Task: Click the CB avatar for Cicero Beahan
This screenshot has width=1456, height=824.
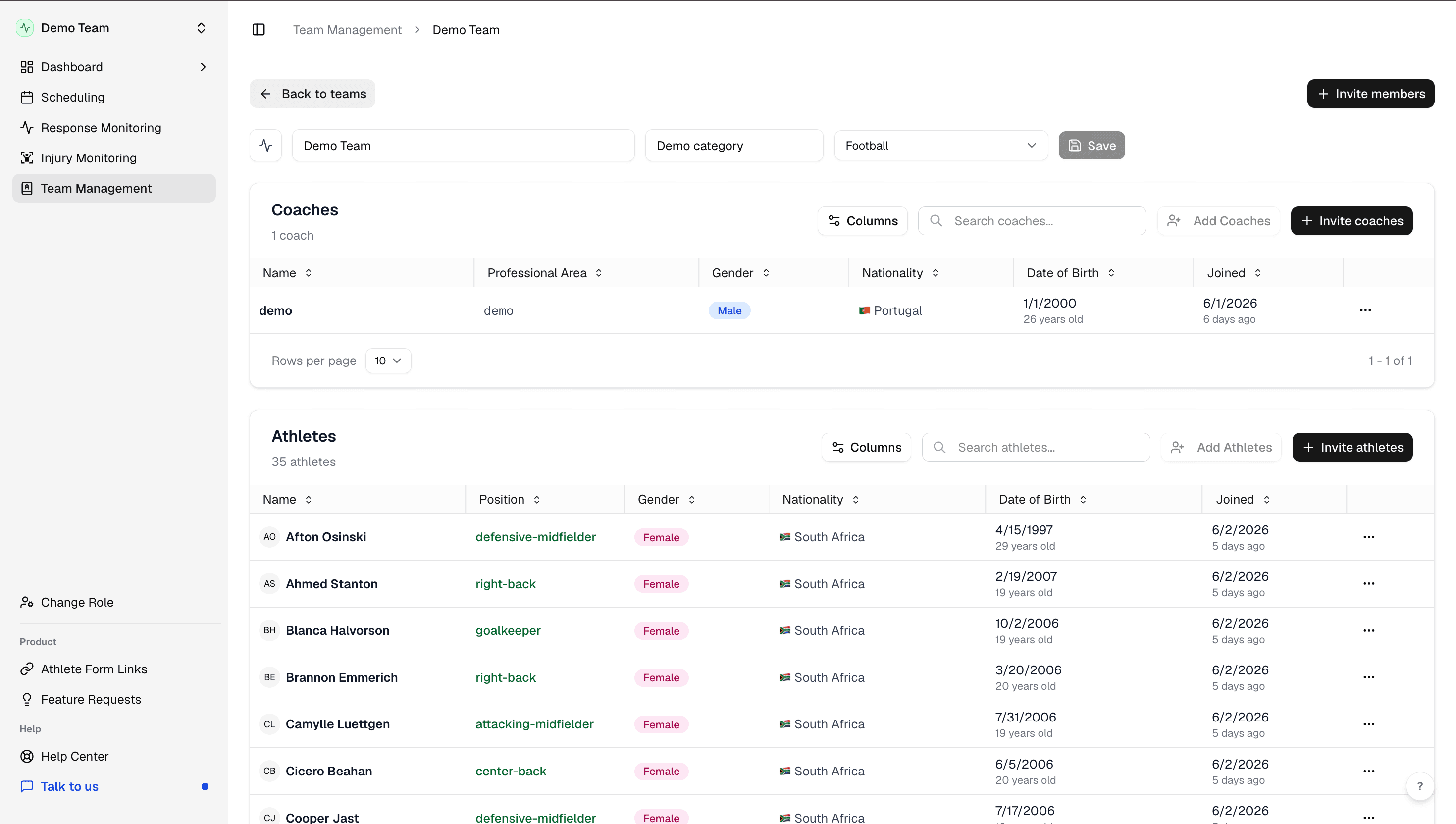Action: pos(269,771)
